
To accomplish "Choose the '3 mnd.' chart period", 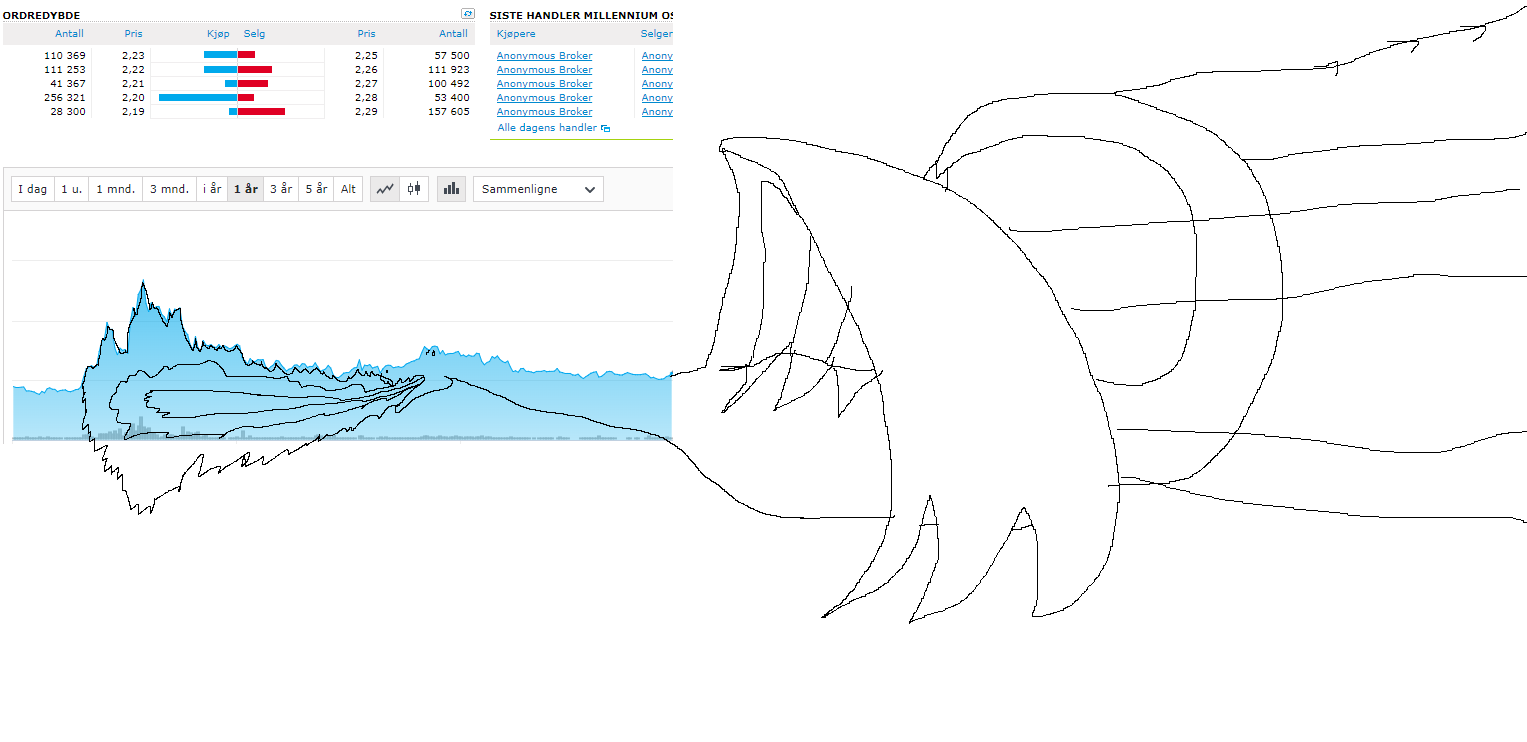I will 169,189.
